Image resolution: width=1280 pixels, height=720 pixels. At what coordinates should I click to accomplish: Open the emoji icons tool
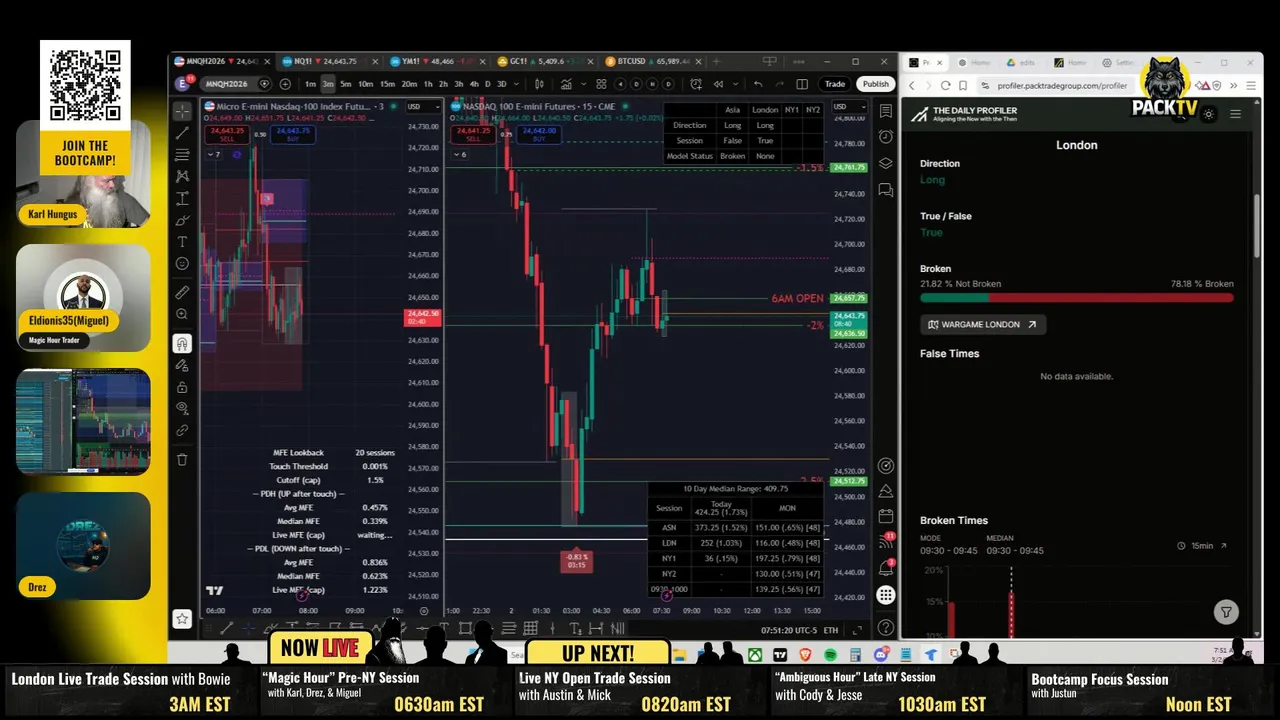(x=182, y=264)
